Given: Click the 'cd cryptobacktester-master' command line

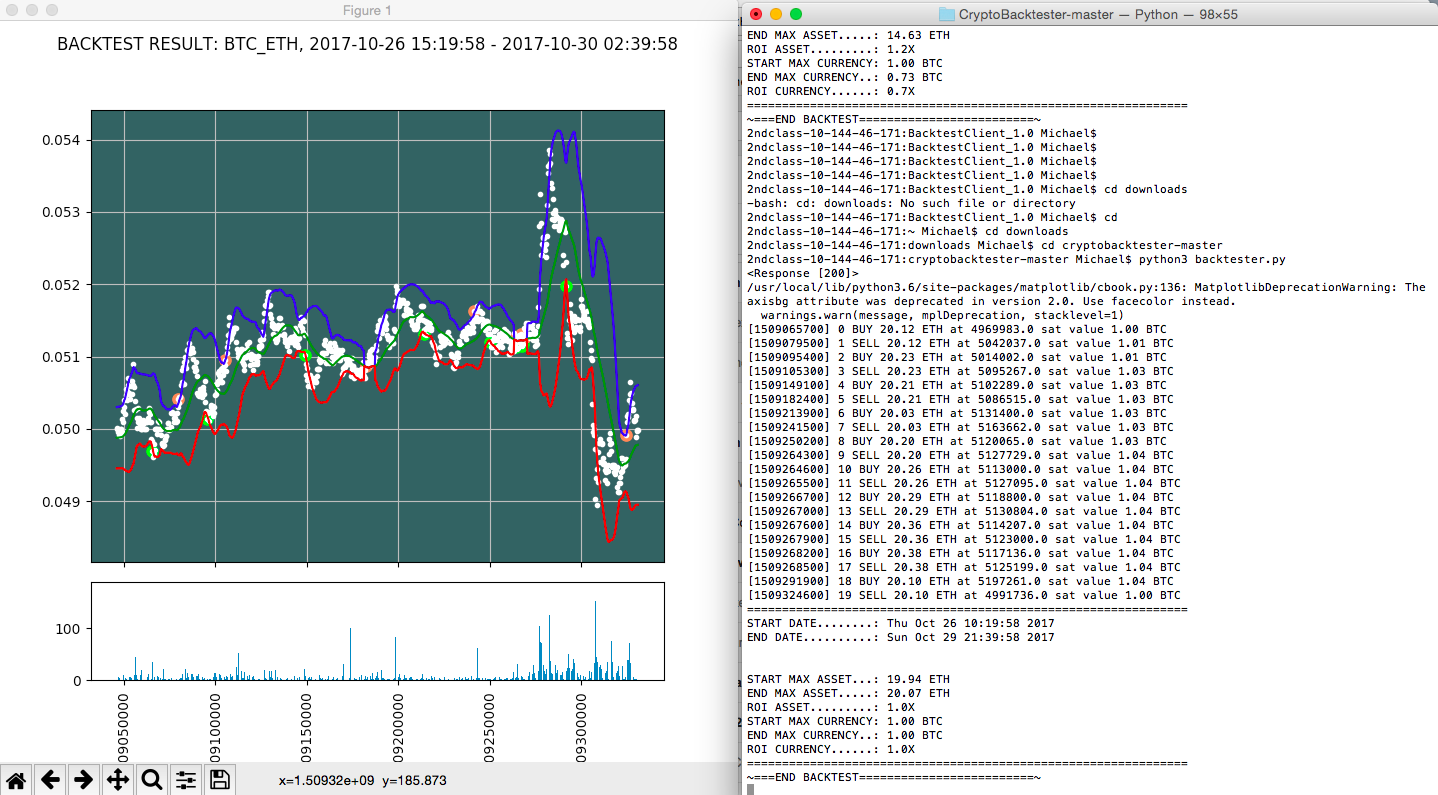Looking at the screenshot, I should [x=984, y=245].
